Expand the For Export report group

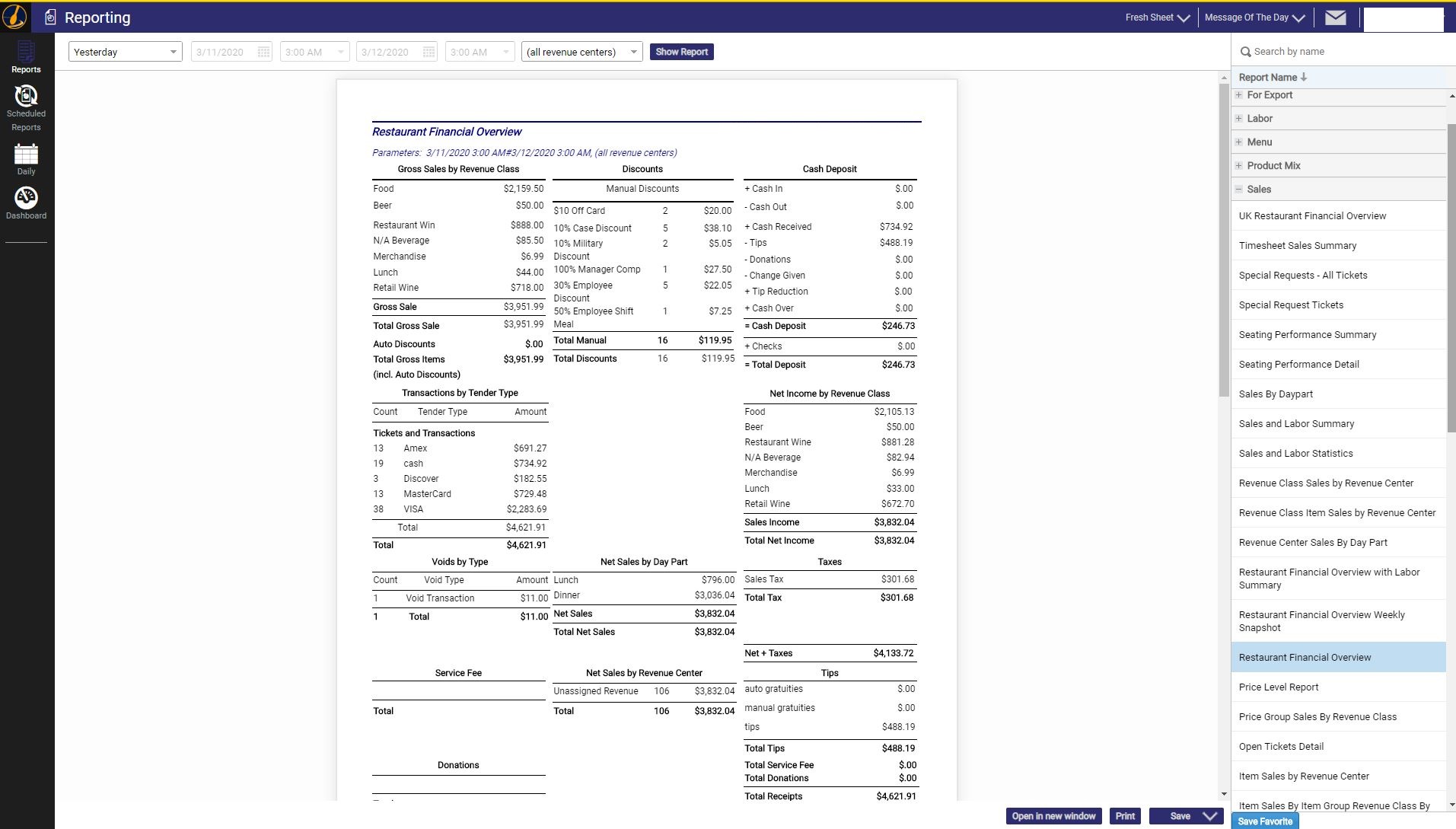point(1238,95)
